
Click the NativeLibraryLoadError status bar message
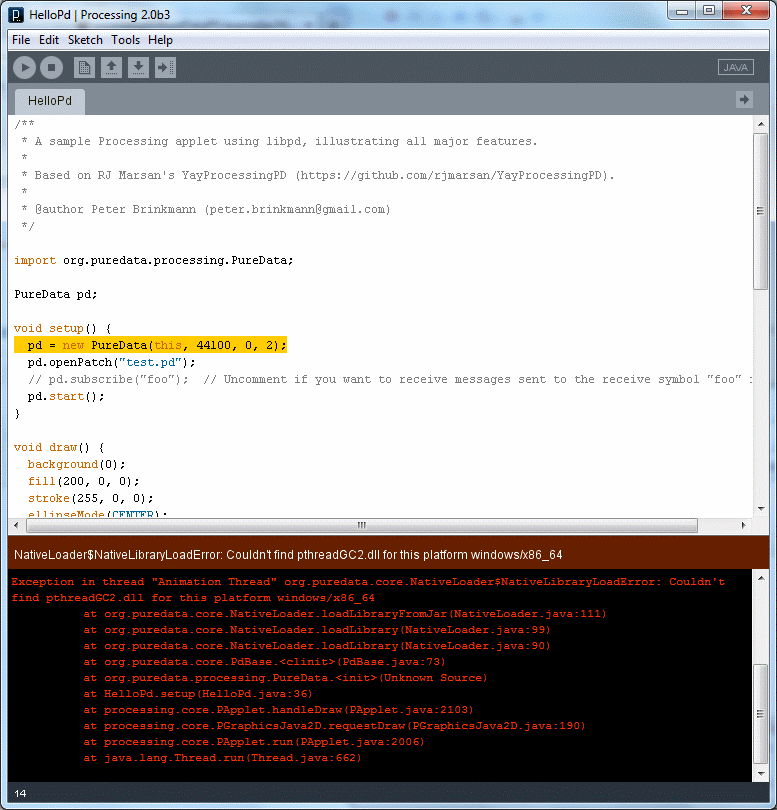[288, 555]
